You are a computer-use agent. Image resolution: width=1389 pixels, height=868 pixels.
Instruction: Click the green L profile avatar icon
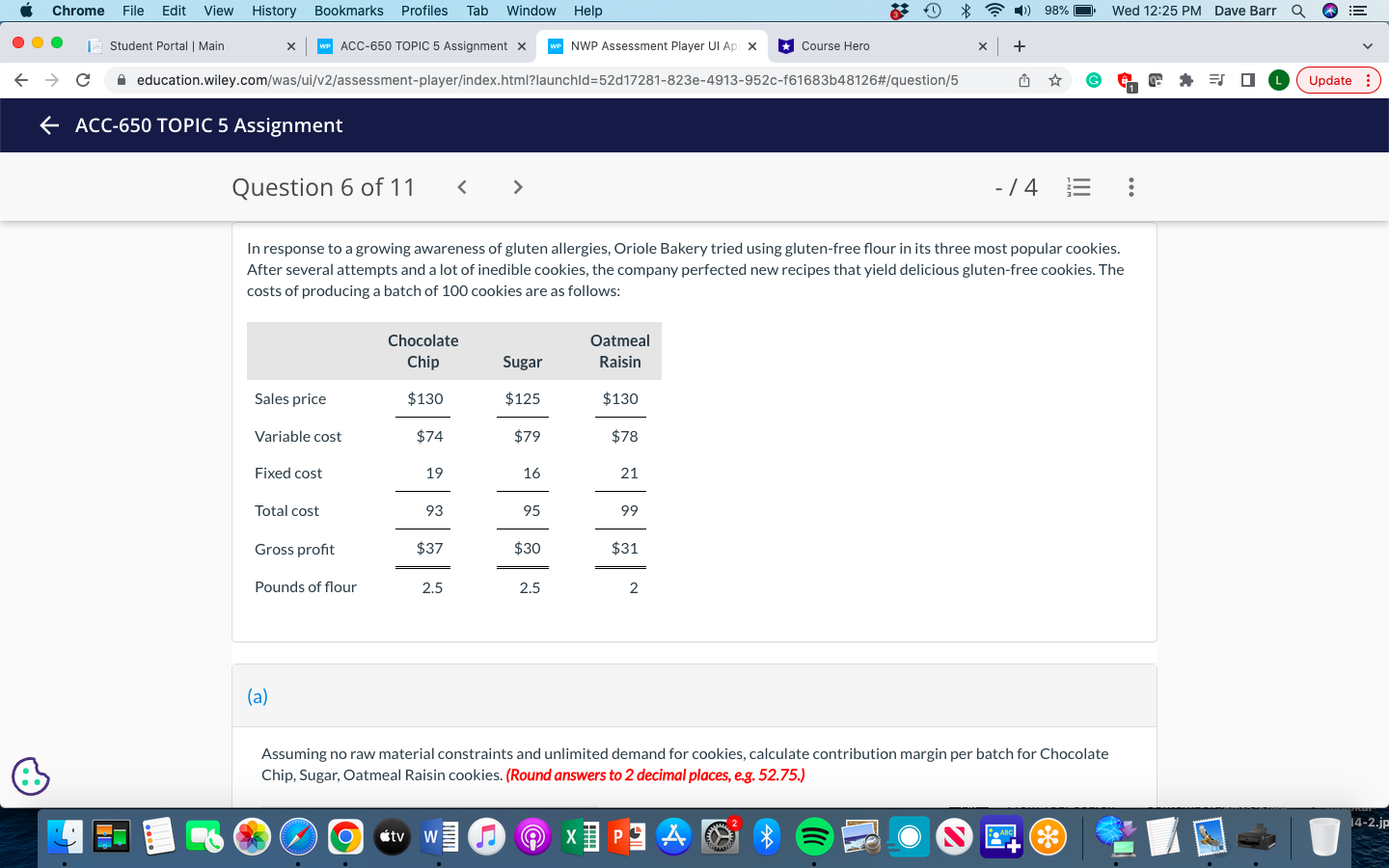[1278, 80]
